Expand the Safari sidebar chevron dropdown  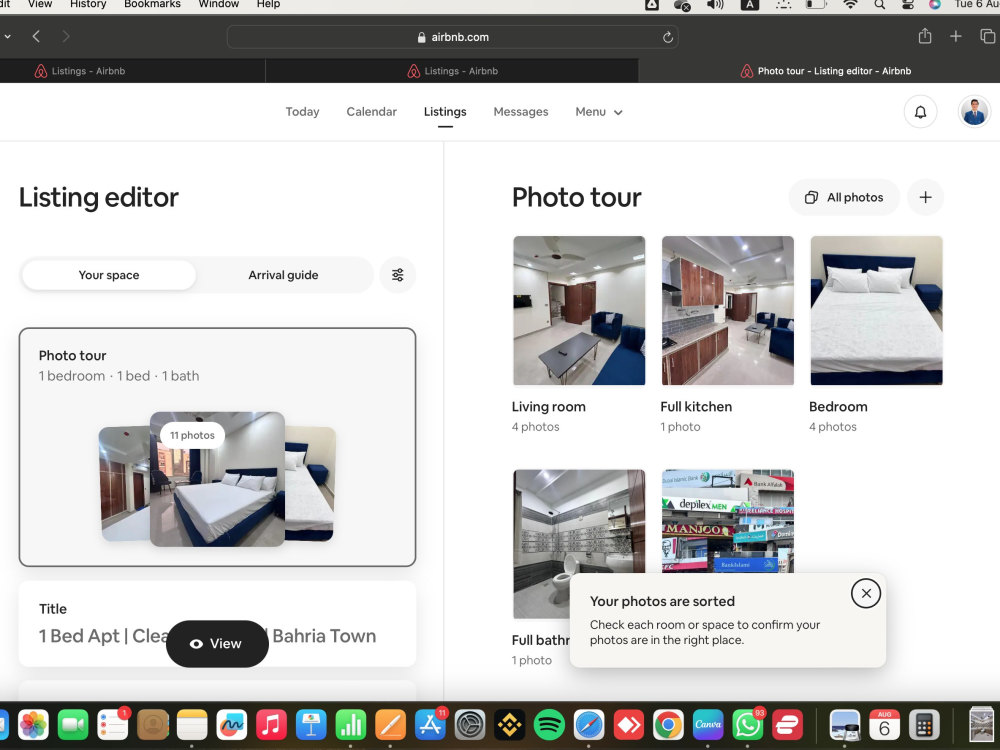pos(7,36)
